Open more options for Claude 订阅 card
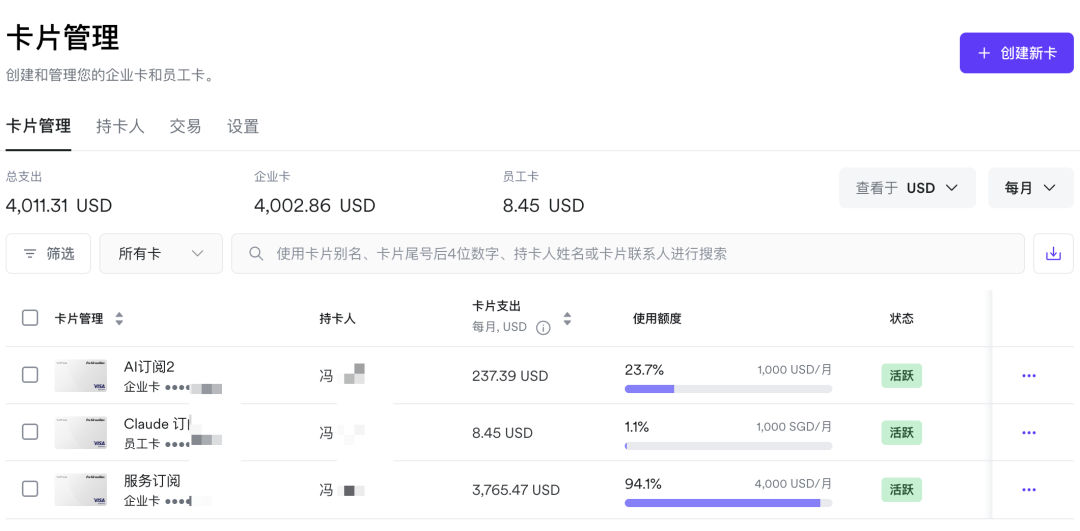This screenshot has width=1080, height=531. tap(1029, 433)
